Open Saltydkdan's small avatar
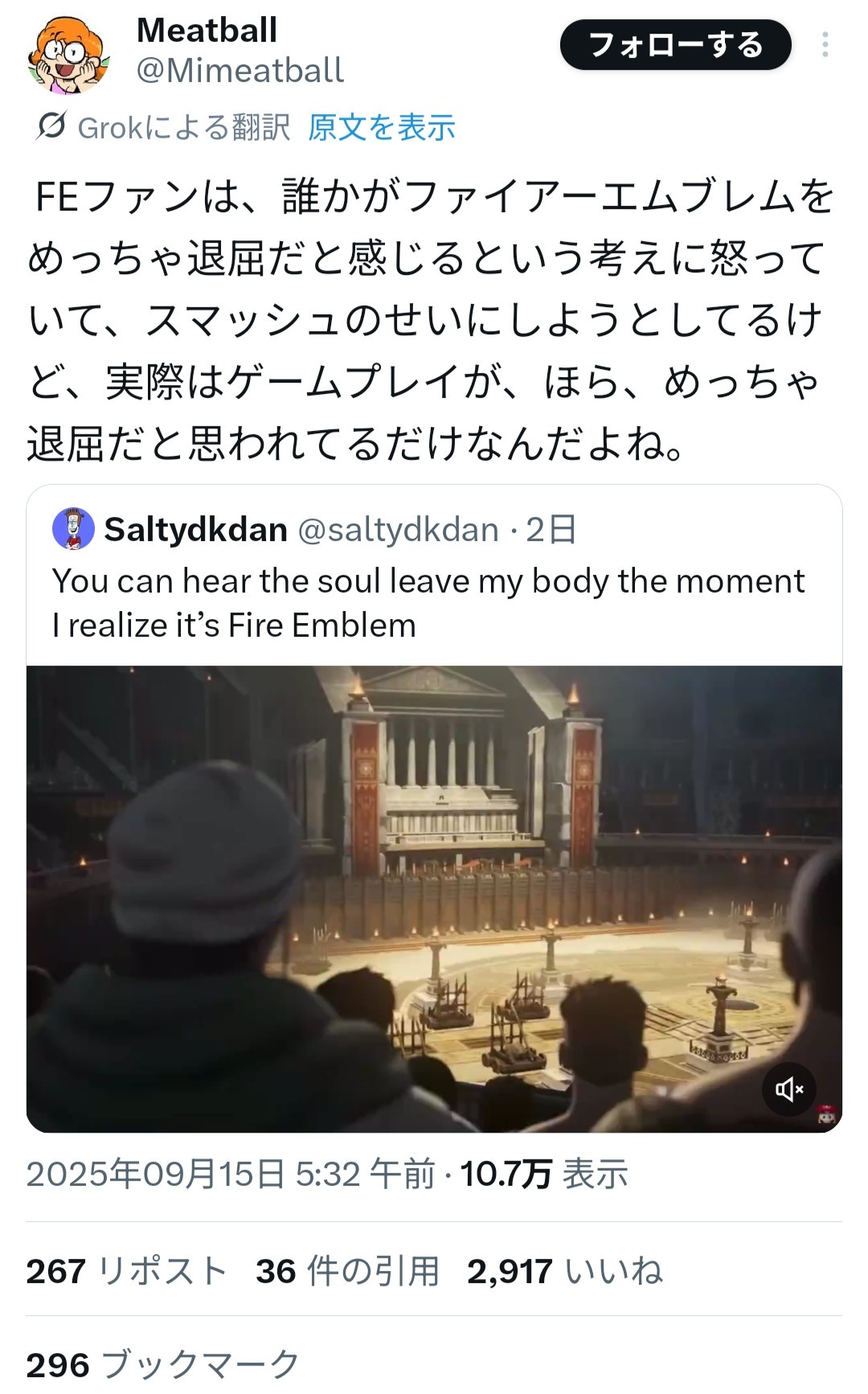The width and height of the screenshot is (868, 1394). (73, 529)
